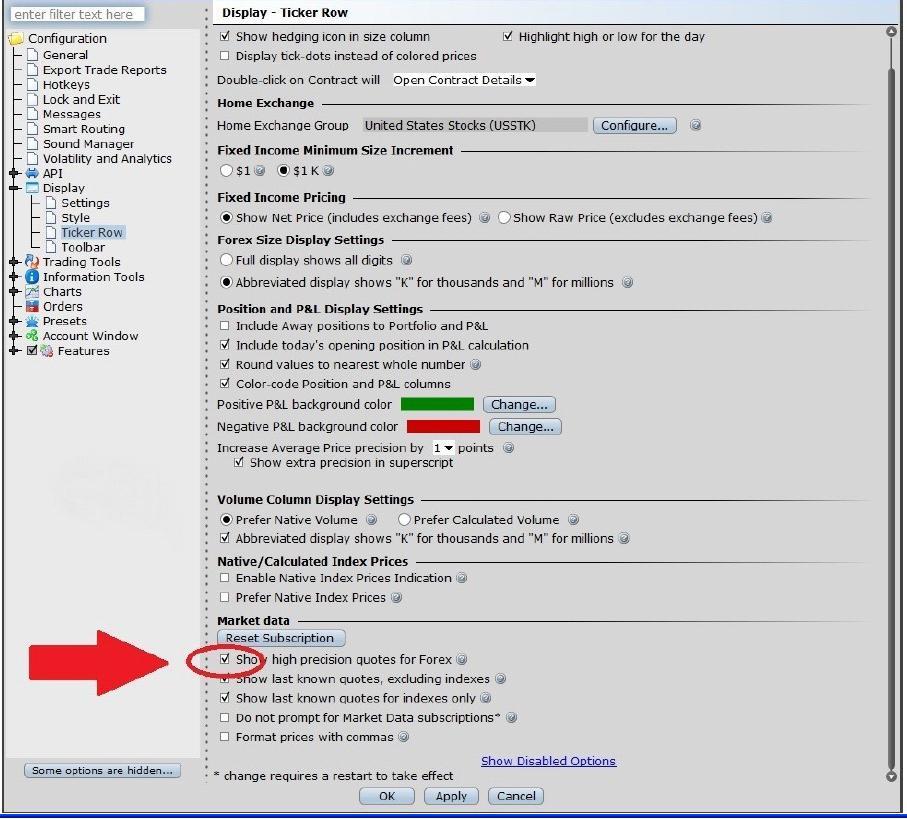Screen dimensions: 907x819
Task: Click the filter text input field
Action: coord(78,14)
